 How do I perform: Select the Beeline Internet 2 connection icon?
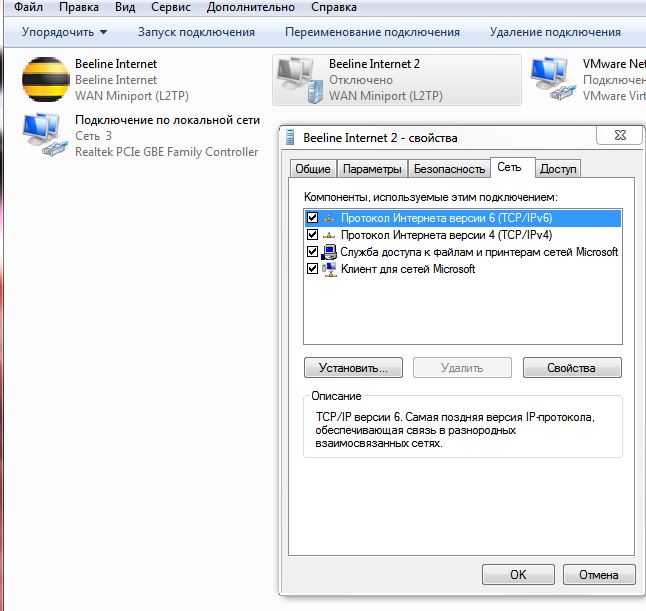pos(300,80)
